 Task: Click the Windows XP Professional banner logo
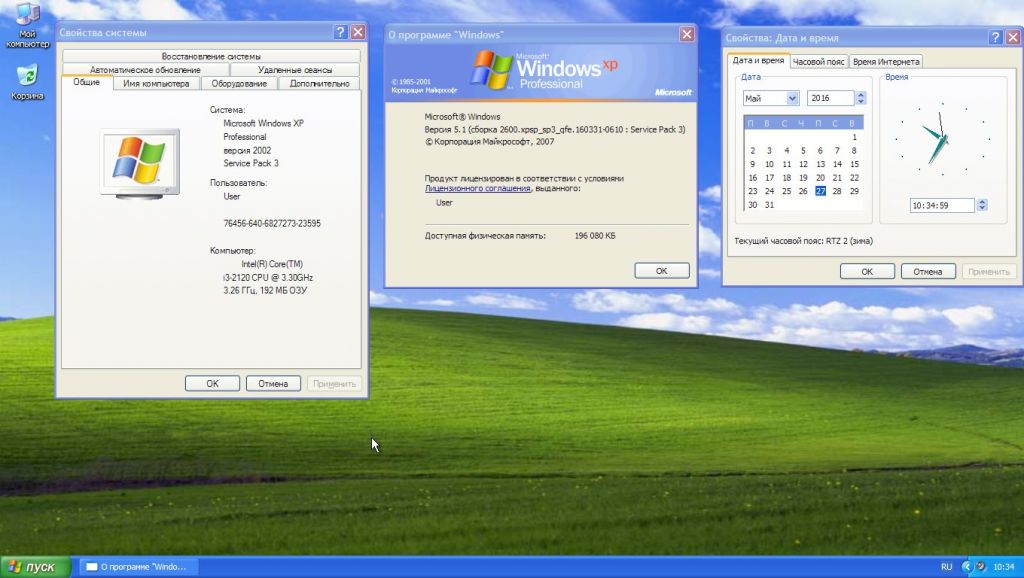(x=544, y=70)
